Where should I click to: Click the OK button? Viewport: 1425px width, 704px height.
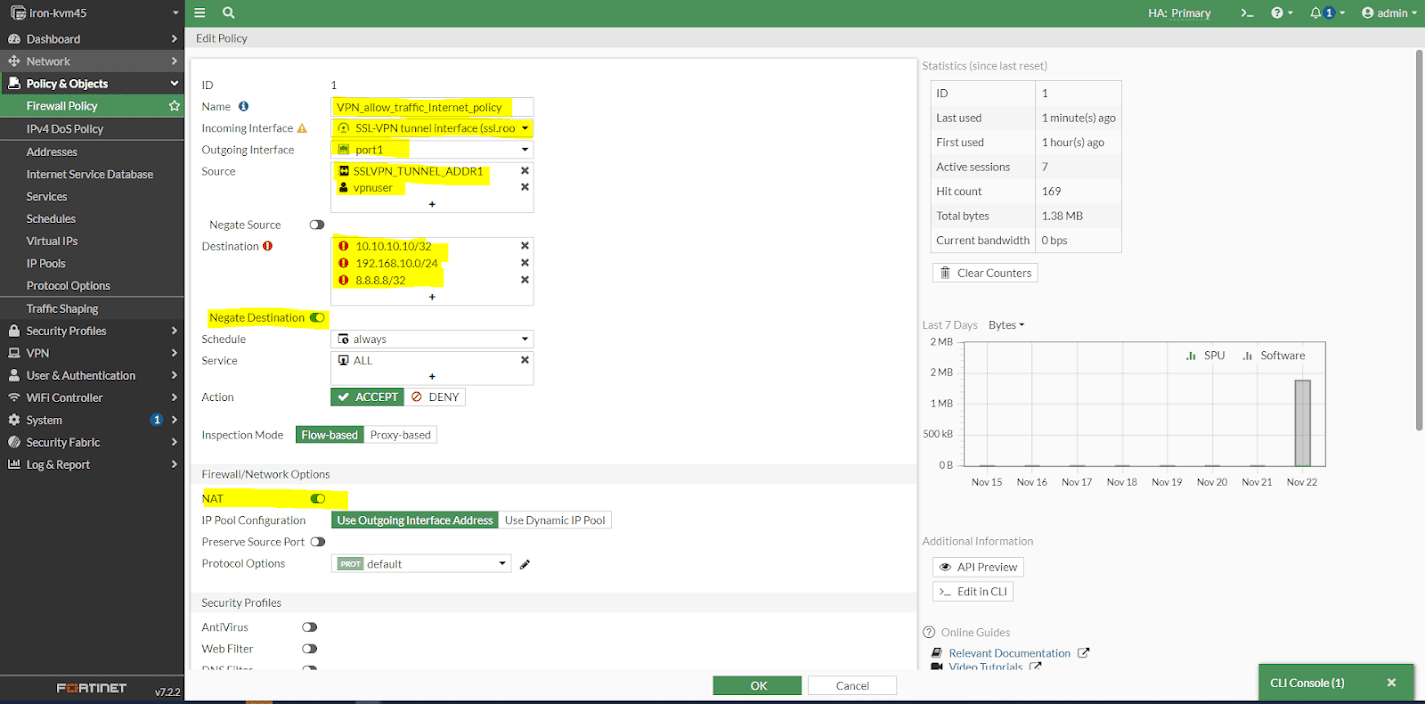pos(757,686)
